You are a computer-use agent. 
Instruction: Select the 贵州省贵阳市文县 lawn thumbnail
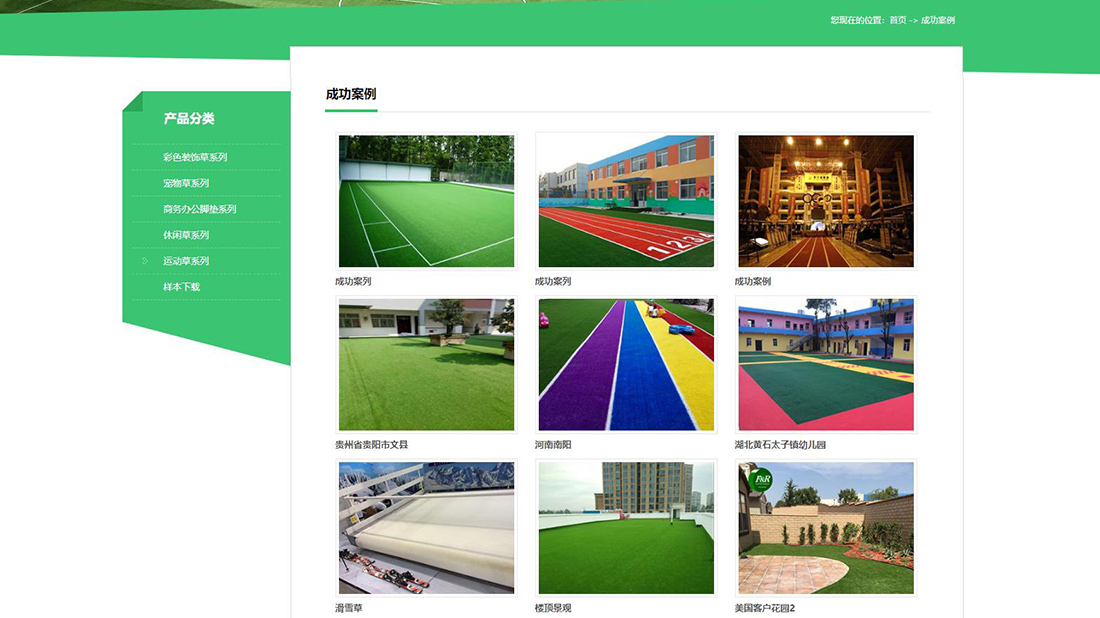tap(426, 365)
